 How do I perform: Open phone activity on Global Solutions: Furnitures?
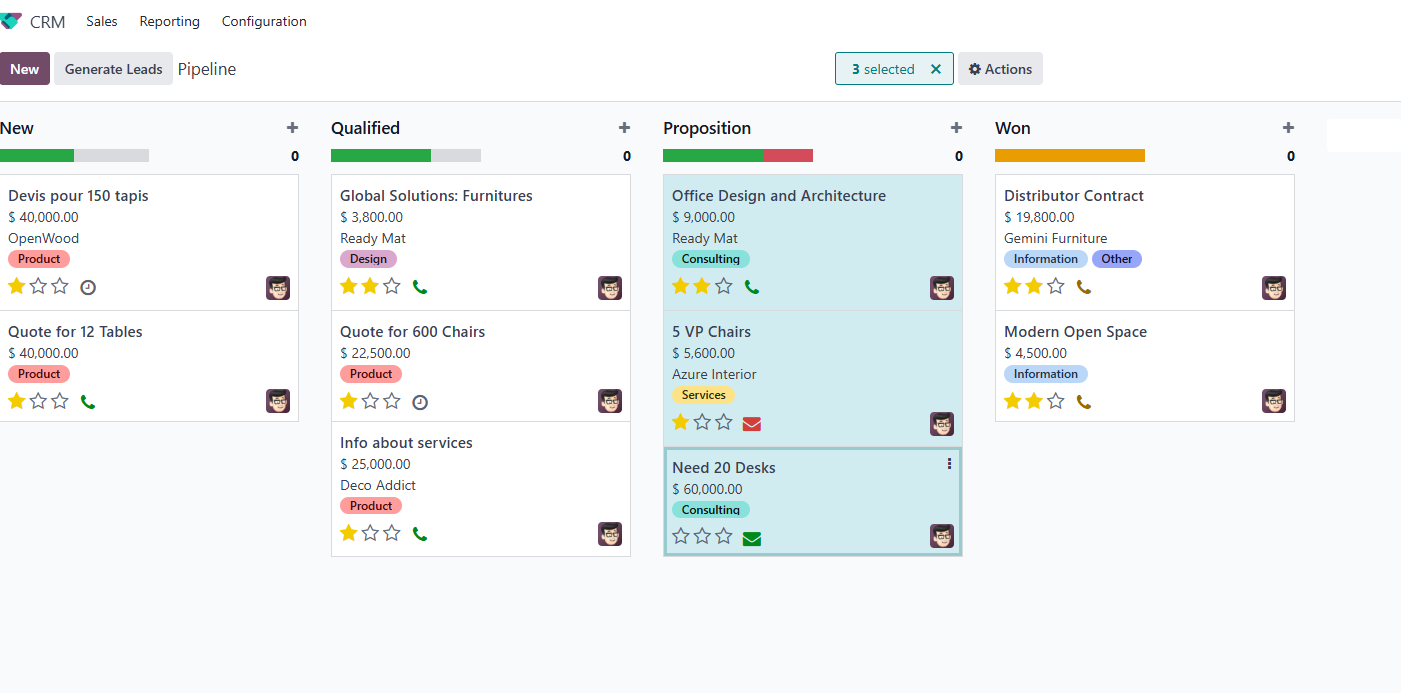tap(420, 287)
